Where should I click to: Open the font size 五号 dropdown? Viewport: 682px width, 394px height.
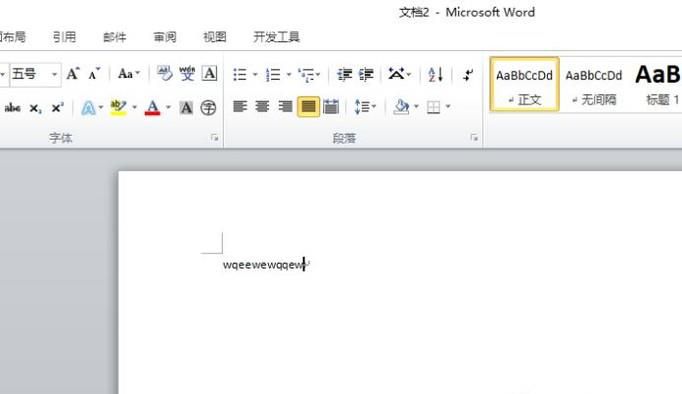54,74
